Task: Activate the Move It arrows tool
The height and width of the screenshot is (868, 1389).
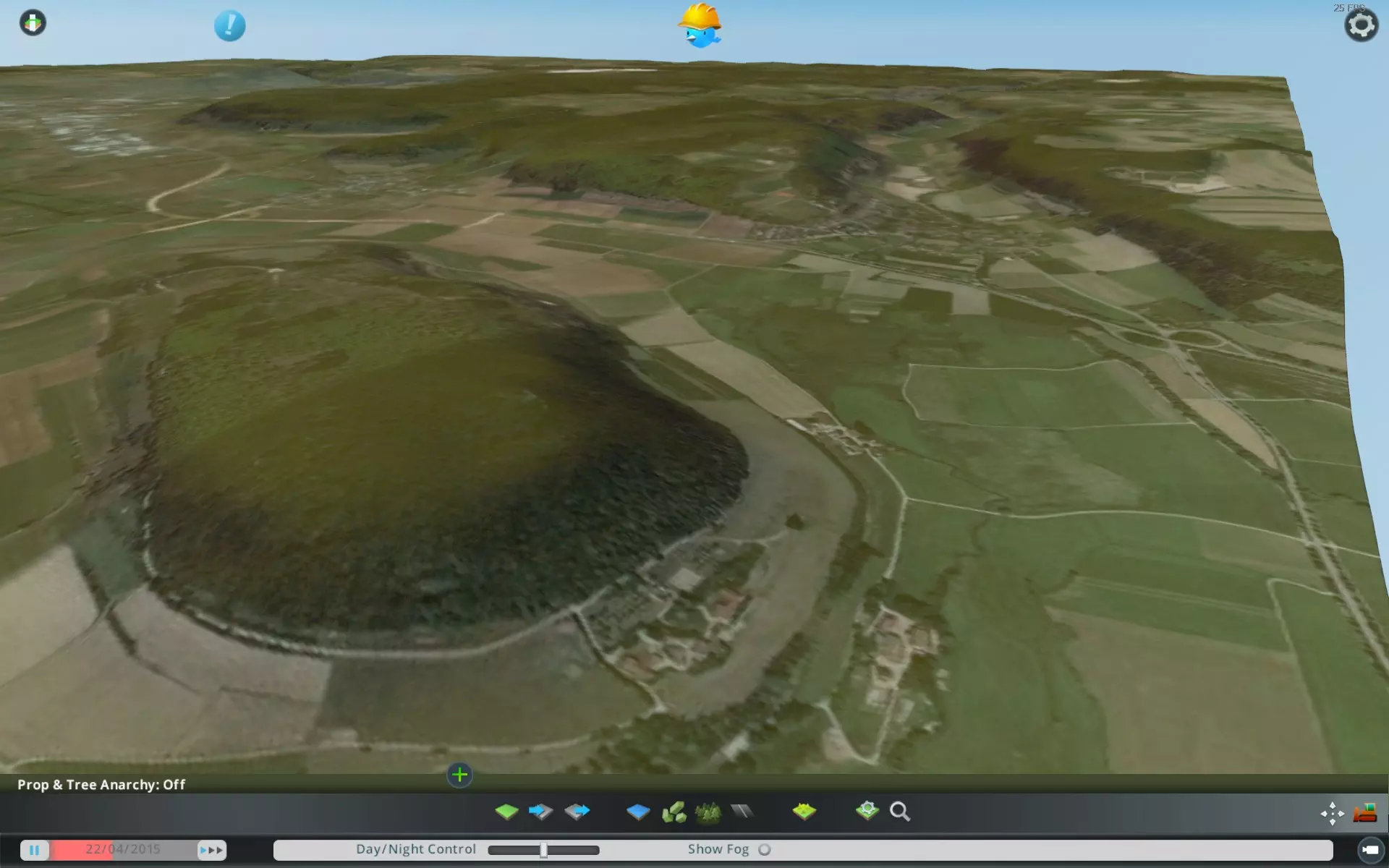Action: [x=1332, y=813]
